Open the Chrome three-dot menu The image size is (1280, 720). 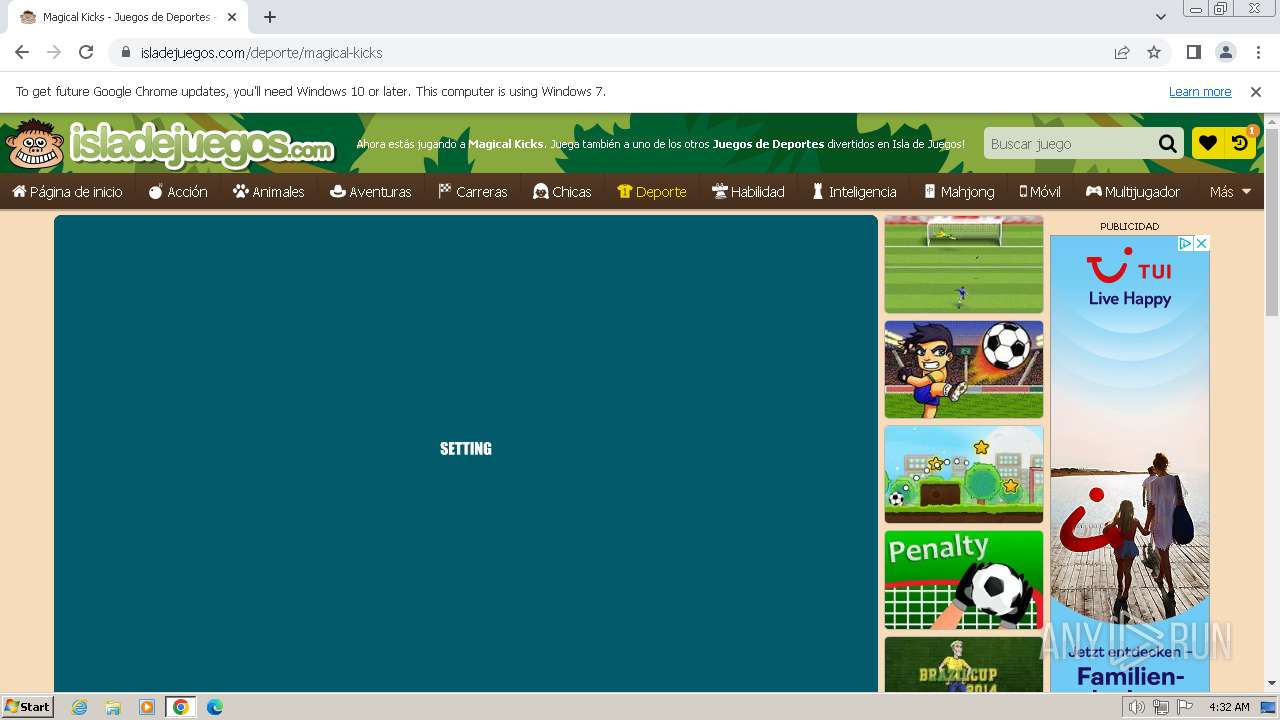(1257, 53)
